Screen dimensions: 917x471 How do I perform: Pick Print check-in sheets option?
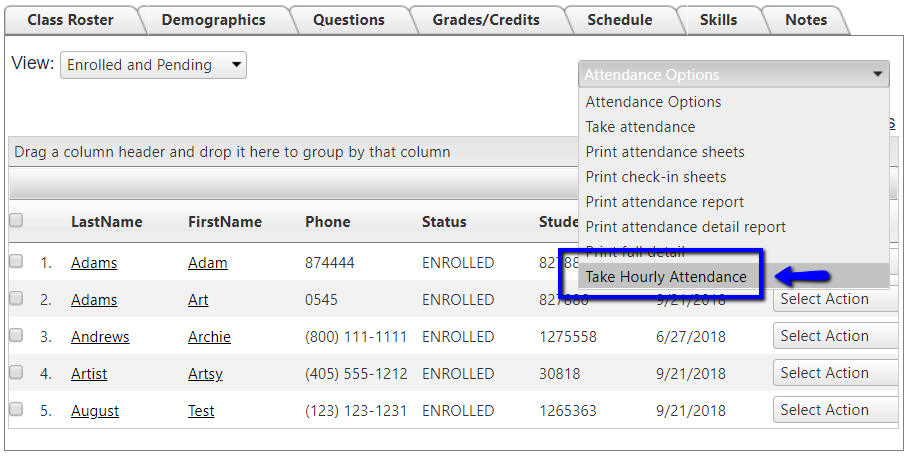tap(656, 177)
